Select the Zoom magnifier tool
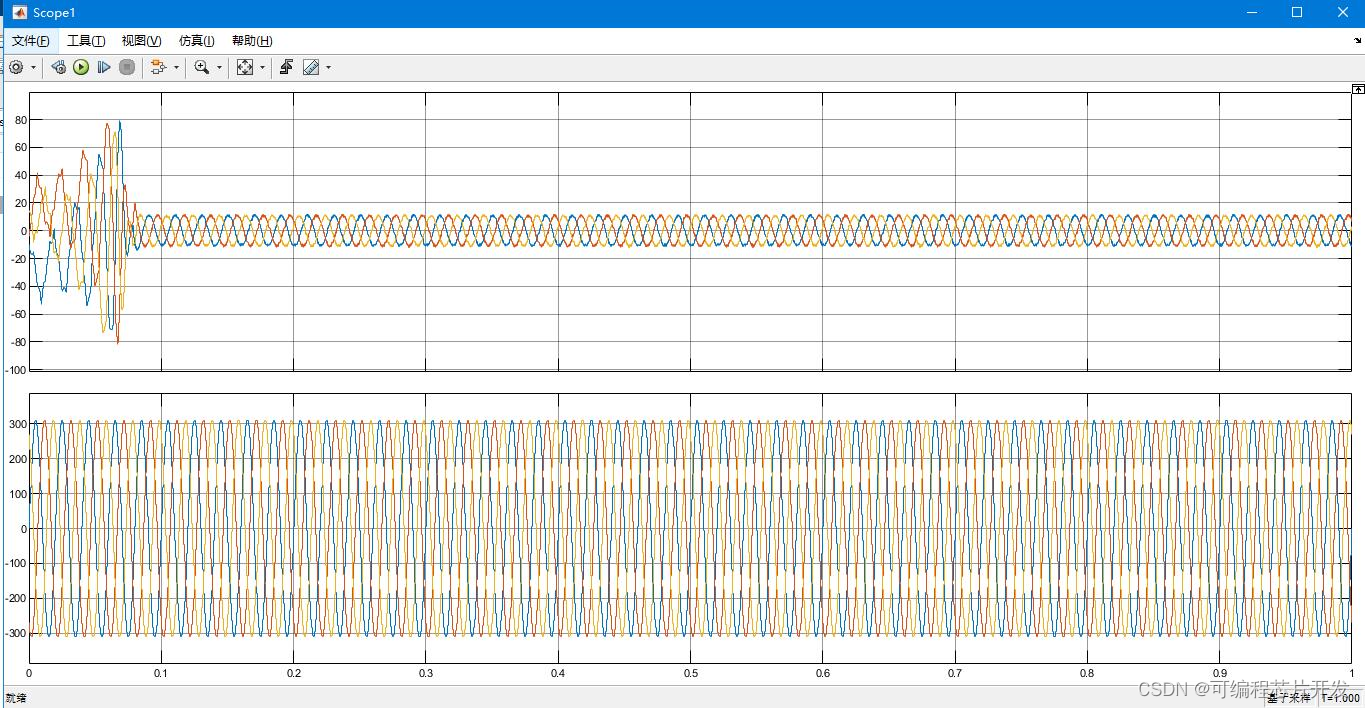1365x708 pixels. [202, 67]
